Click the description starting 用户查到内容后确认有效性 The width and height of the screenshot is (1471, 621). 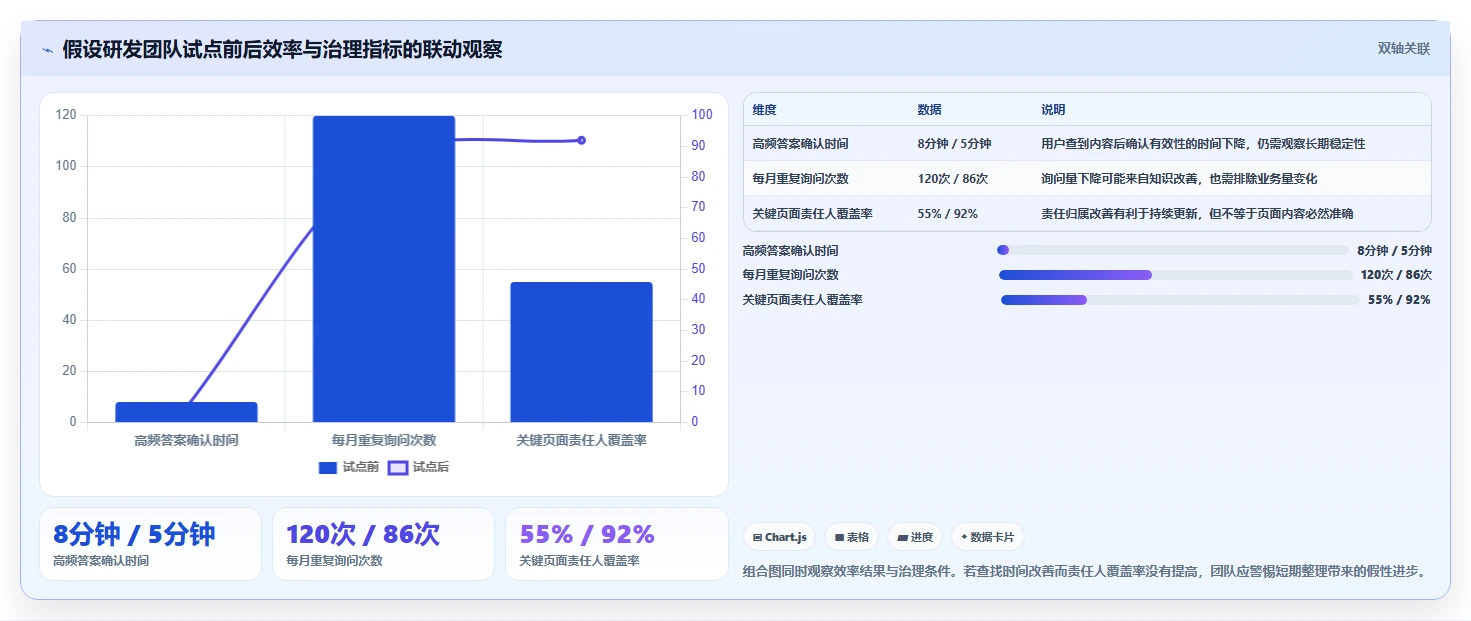pos(1203,144)
